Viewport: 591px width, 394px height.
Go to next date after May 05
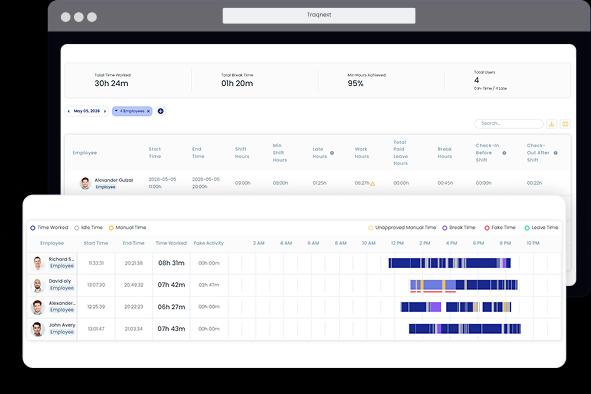coord(105,111)
